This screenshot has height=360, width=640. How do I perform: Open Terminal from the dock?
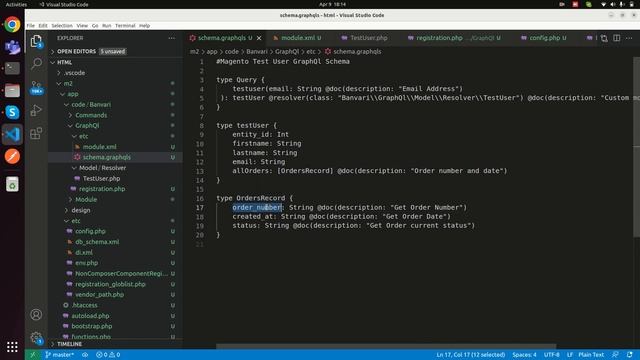(12, 68)
